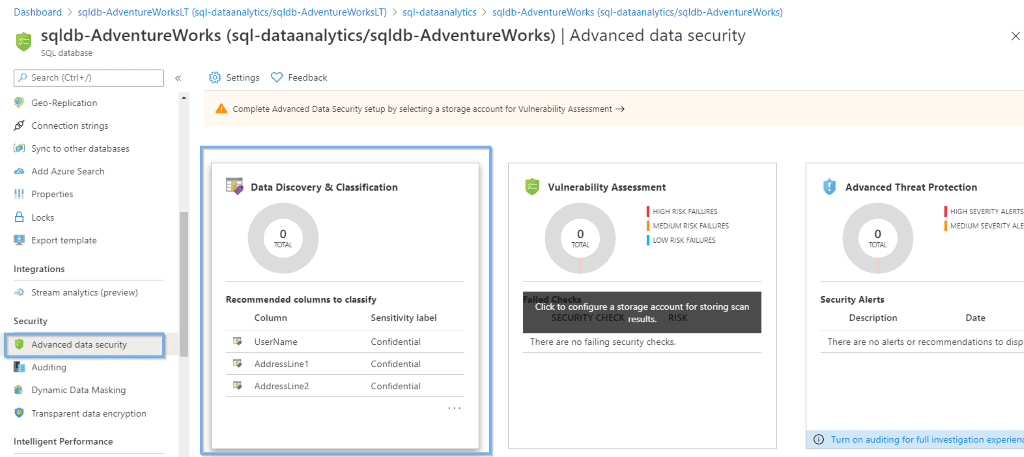Image resolution: width=1024 pixels, height=457 pixels.
Task: Click the Advanced data security shield icon
Action: pos(19,344)
